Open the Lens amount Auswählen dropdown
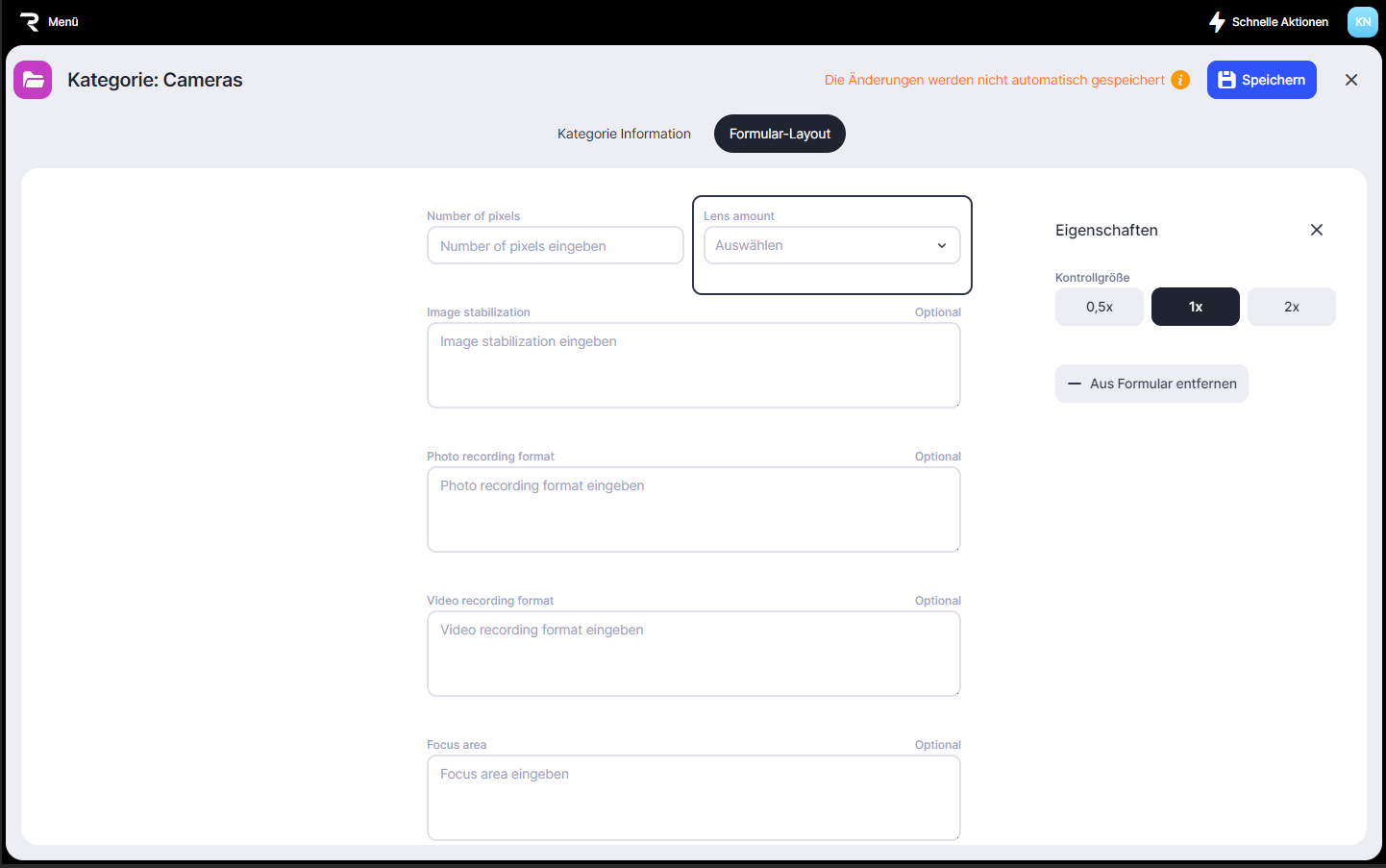This screenshot has width=1386, height=868. 832,245
